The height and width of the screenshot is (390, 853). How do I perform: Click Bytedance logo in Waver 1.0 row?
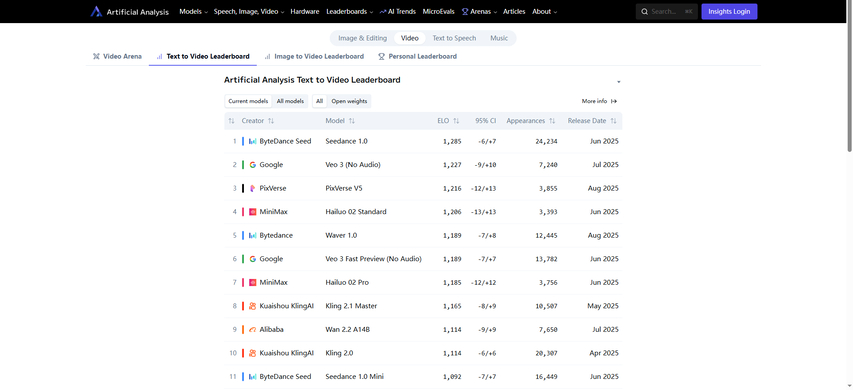tap(252, 236)
